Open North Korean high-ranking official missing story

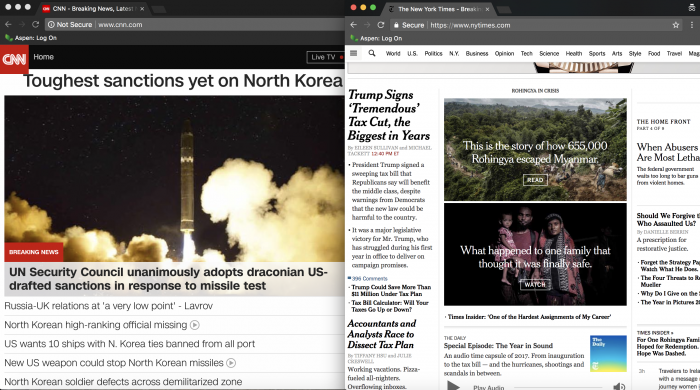pos(96,325)
